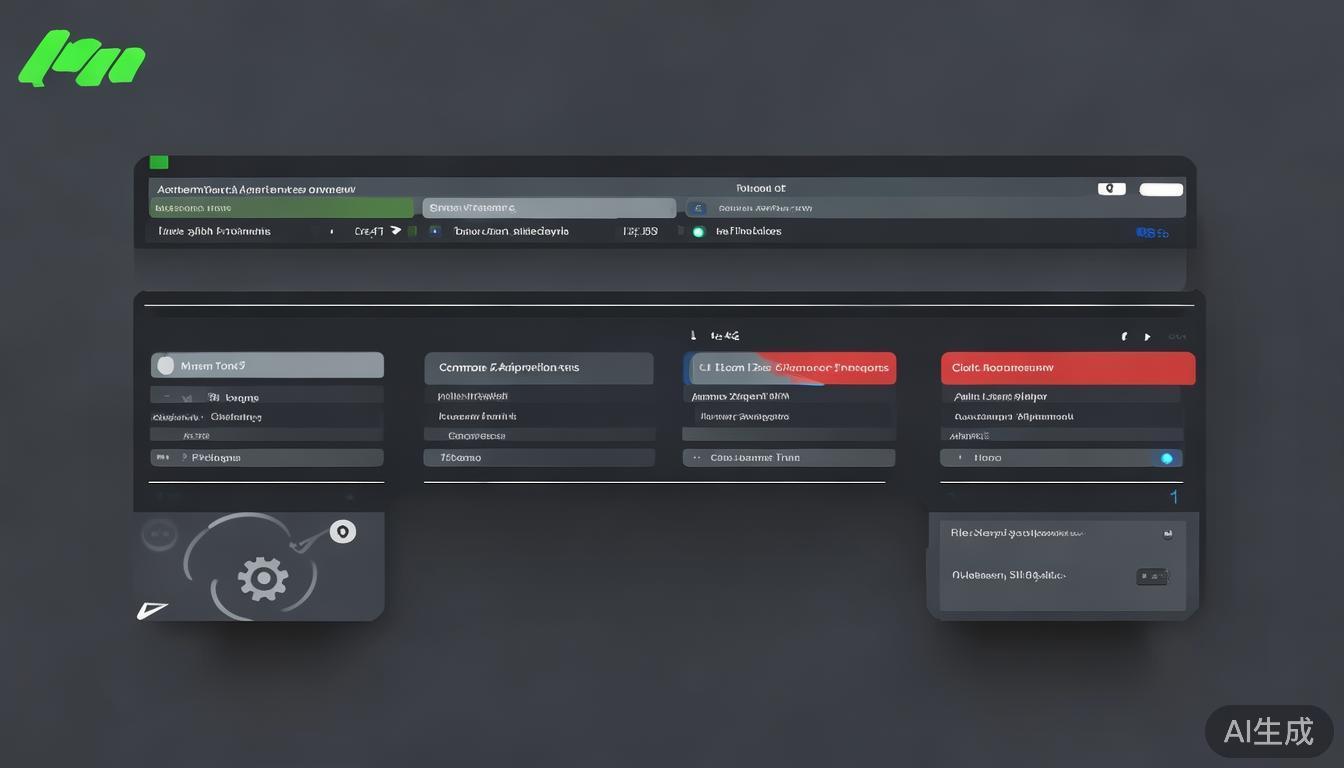Toggle the green radio dot in top toolbar row
The height and width of the screenshot is (768, 1344).
[698, 232]
